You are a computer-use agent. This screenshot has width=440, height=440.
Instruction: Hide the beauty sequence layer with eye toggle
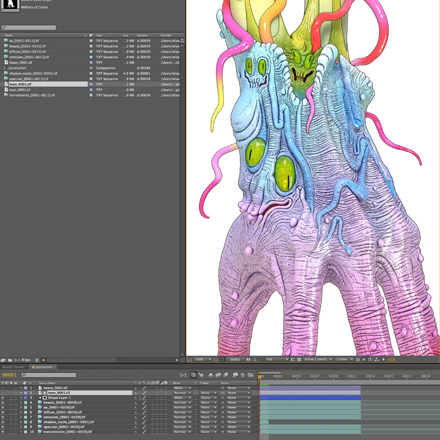click(3, 403)
